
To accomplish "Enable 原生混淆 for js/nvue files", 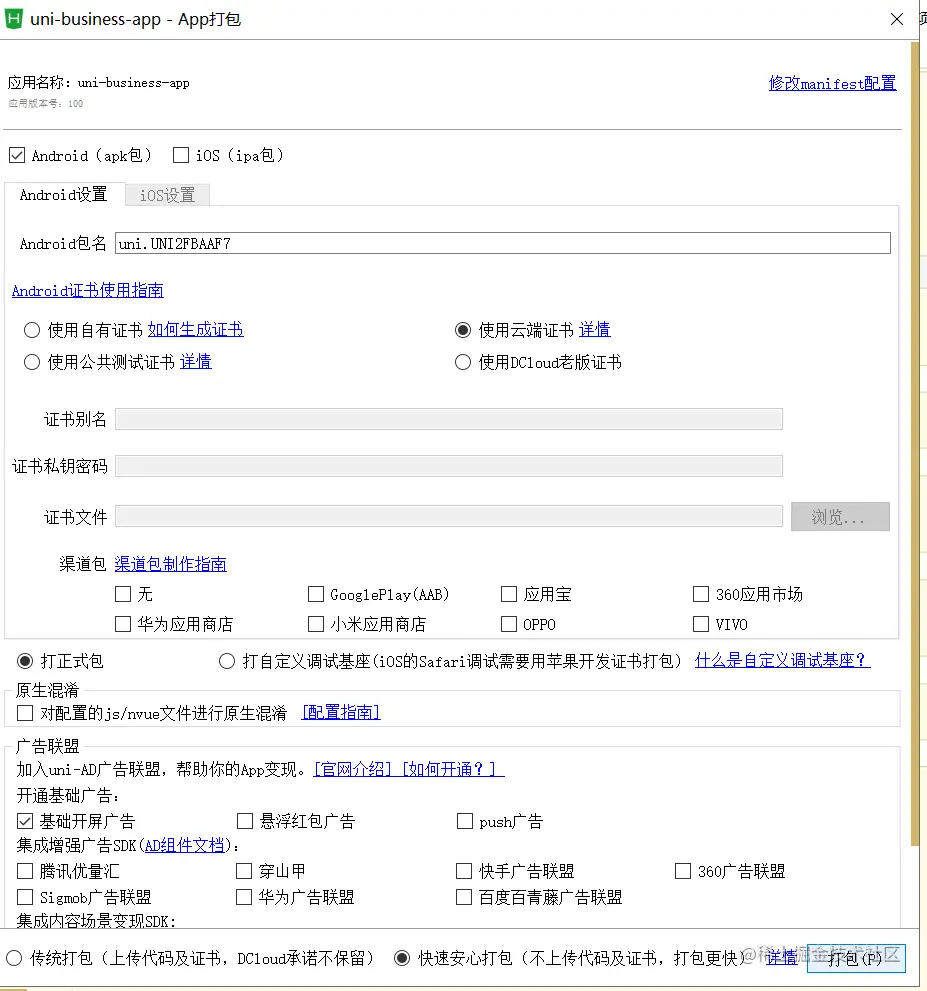I will point(22,712).
